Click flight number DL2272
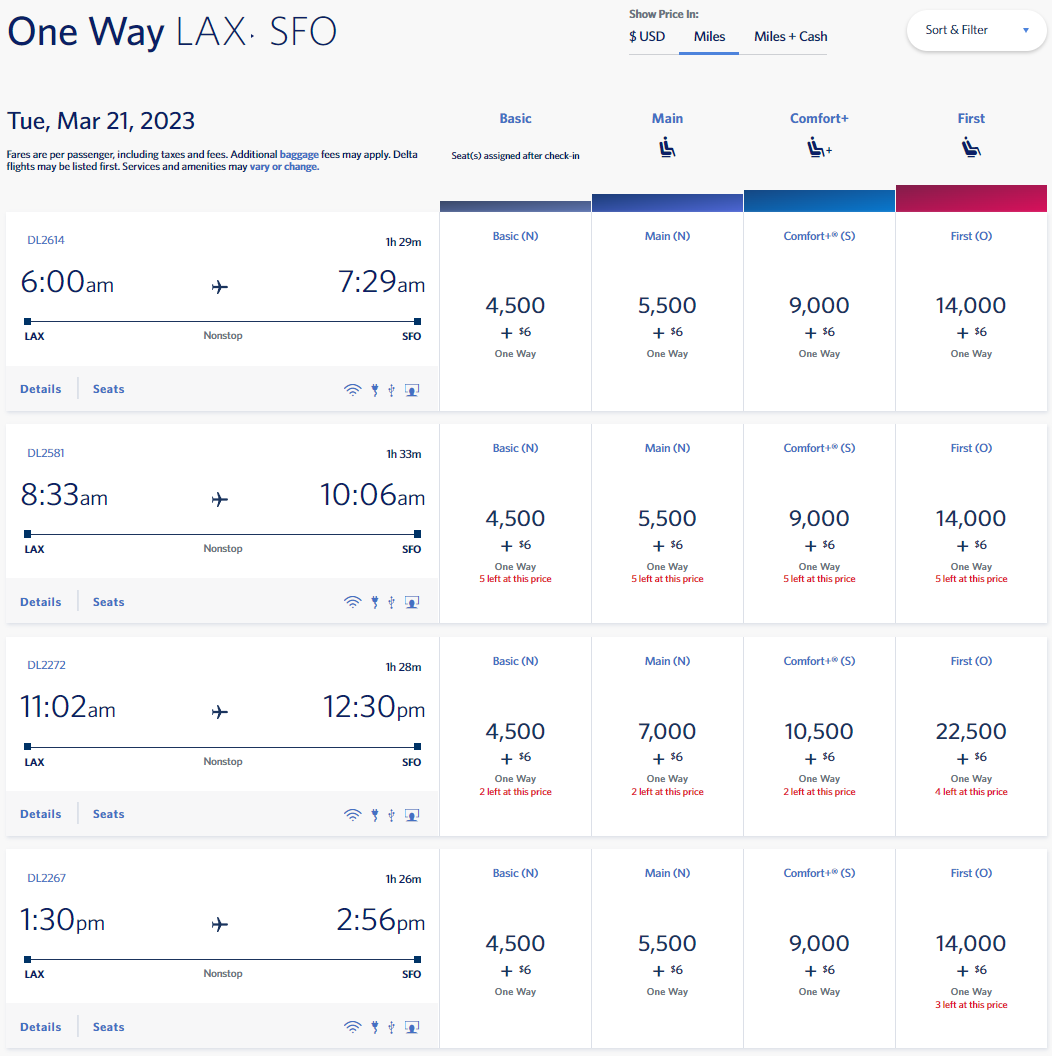The width and height of the screenshot is (1052, 1056). click(x=46, y=665)
